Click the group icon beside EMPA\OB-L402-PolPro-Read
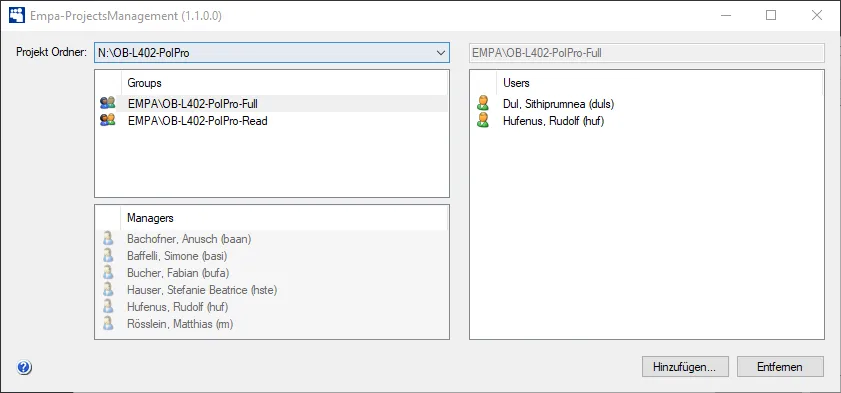Screen dimensions: 841x393 pyautogui.click(x=108, y=120)
